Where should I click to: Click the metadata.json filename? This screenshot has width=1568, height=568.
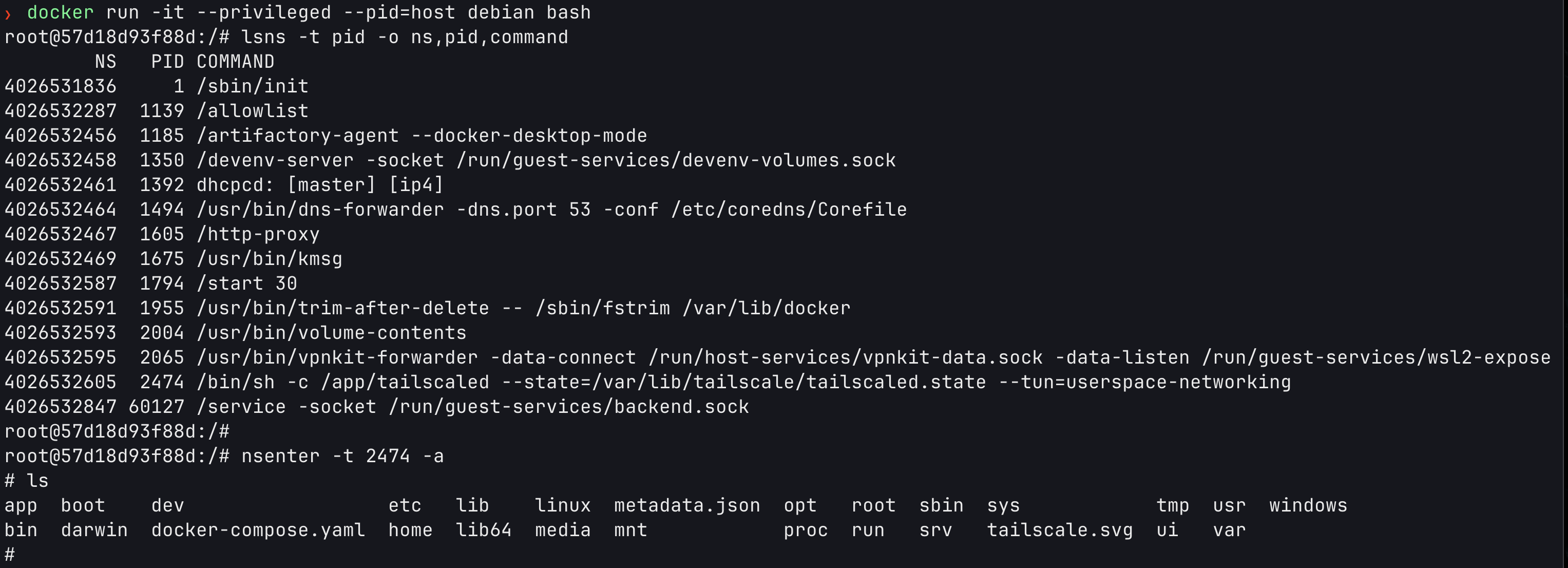tap(686, 505)
